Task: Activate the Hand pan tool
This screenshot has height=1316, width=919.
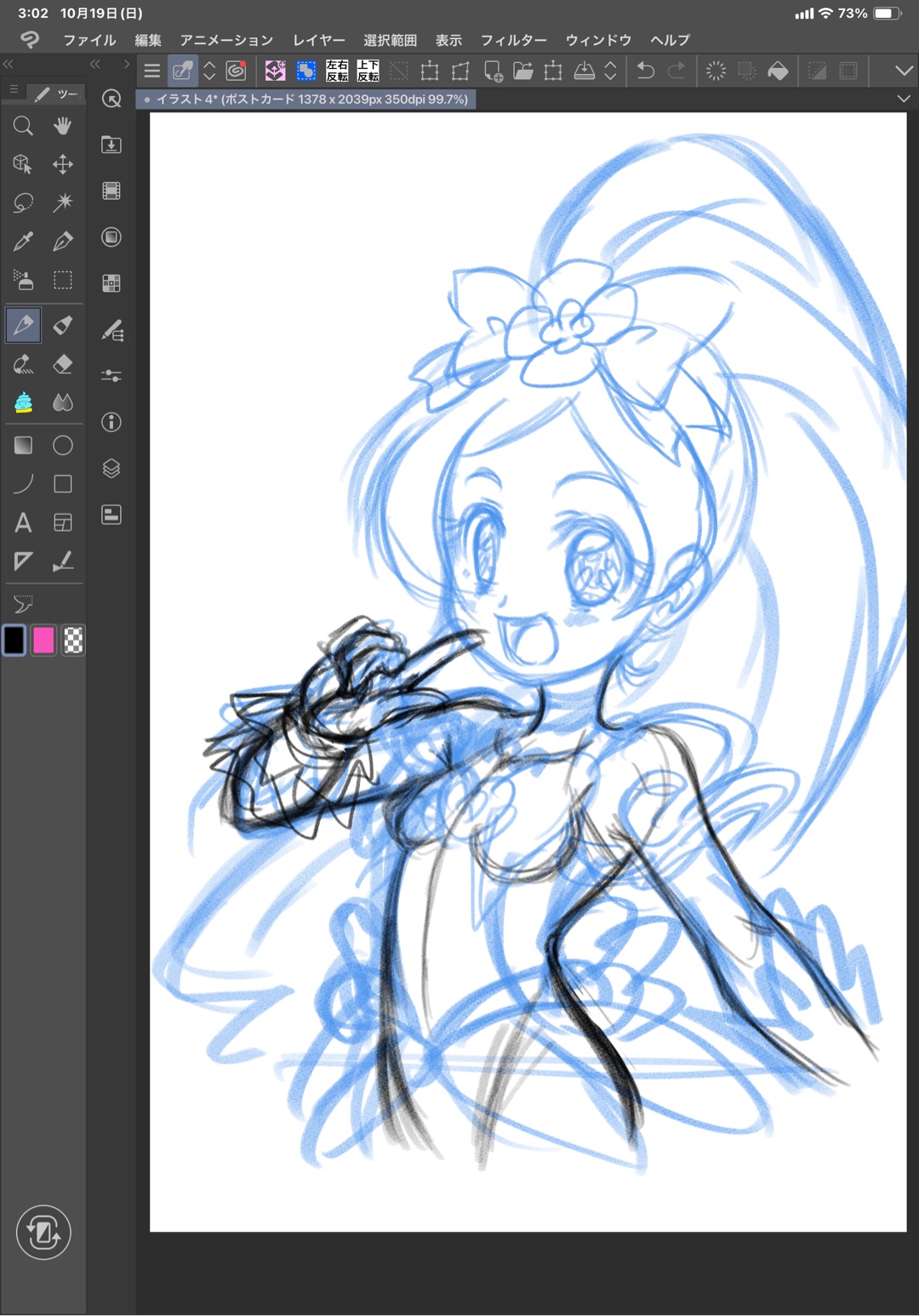Action: coord(62,126)
